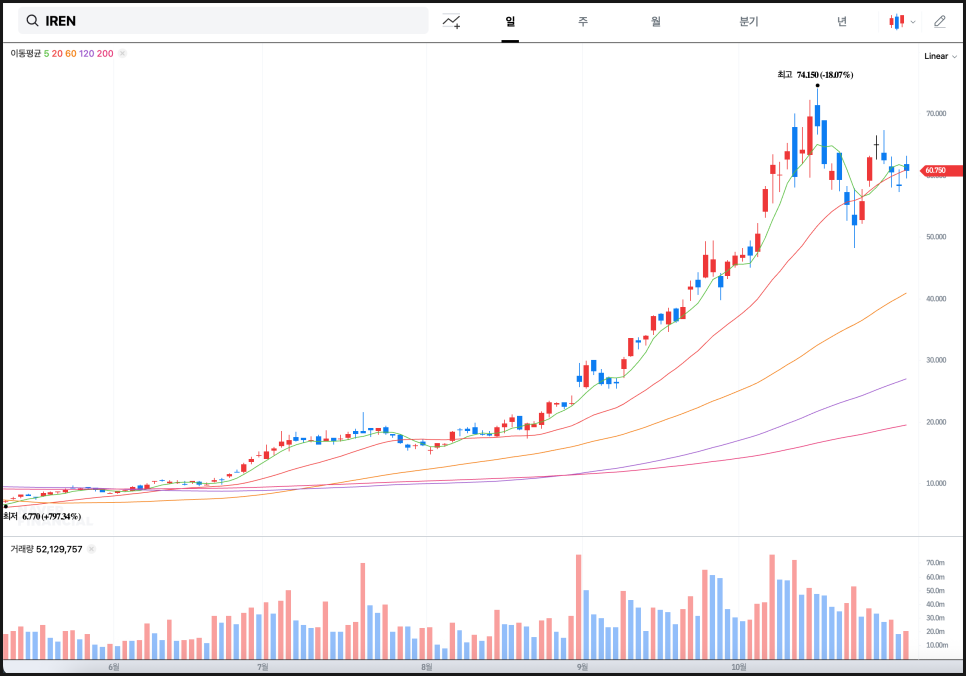The height and width of the screenshot is (676, 966).
Task: Select the pencil drawing tool
Action: tap(939, 21)
